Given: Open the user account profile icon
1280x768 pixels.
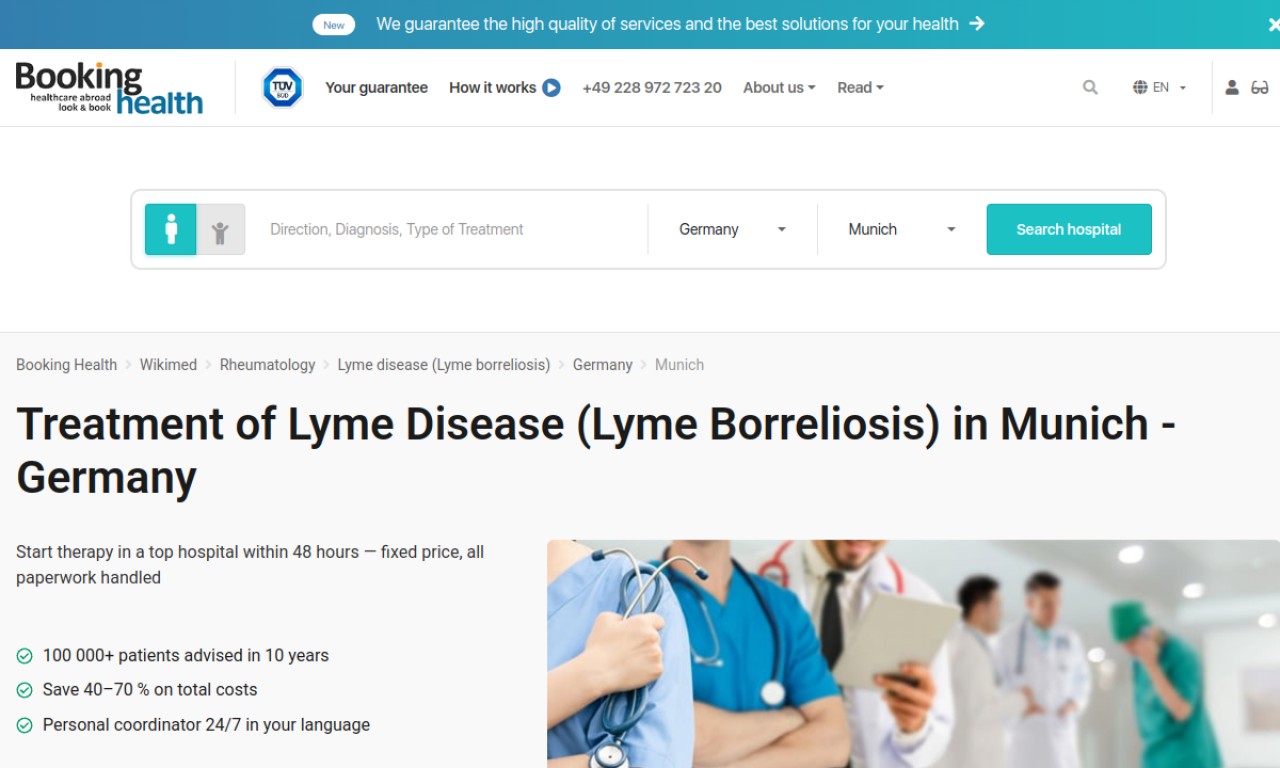Looking at the screenshot, I should (x=1232, y=88).
